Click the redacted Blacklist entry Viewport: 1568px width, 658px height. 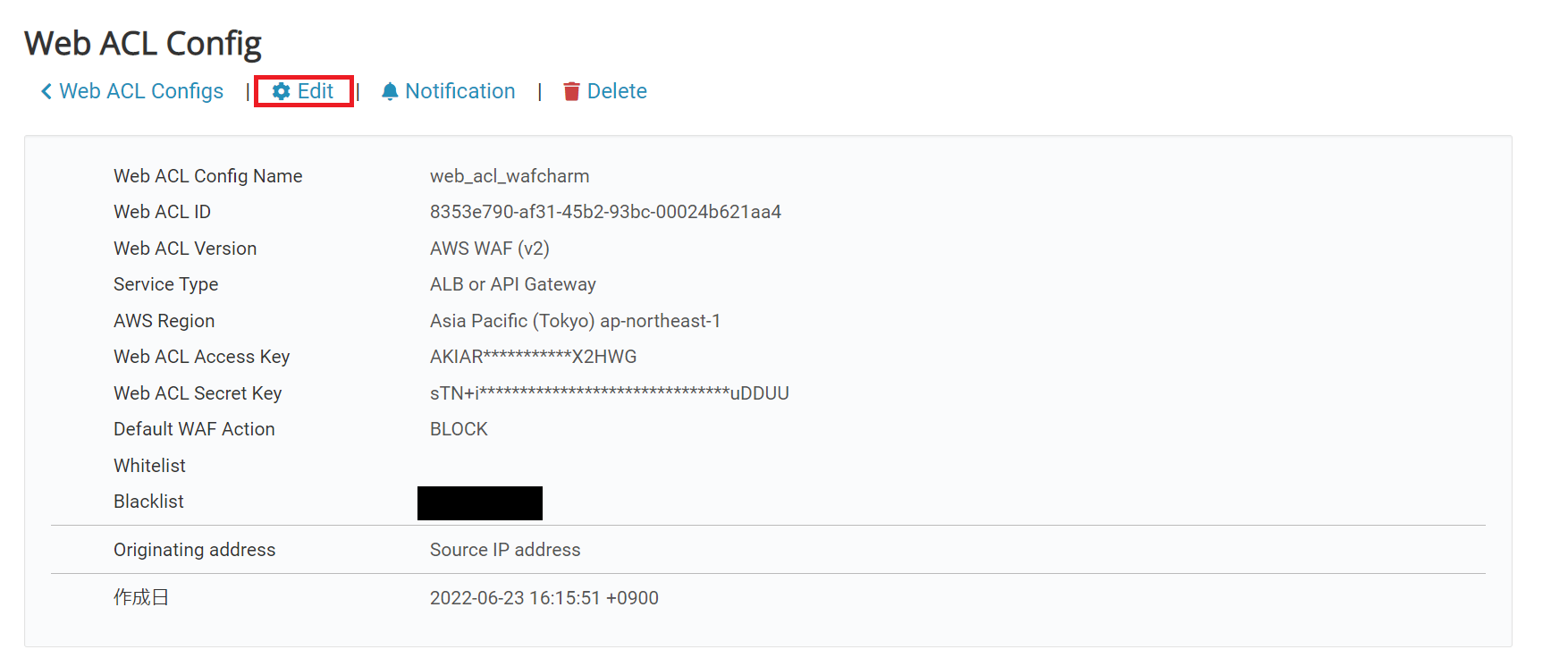(479, 502)
